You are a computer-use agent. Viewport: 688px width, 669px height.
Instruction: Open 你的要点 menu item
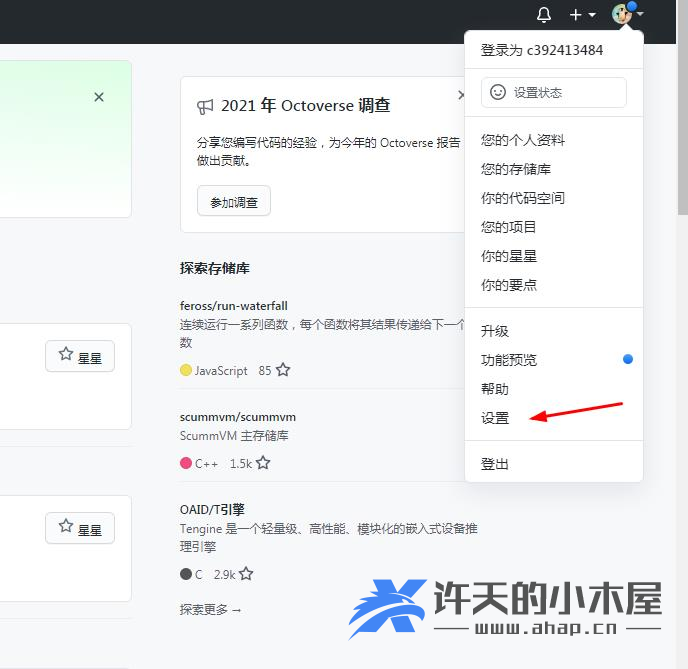click(509, 285)
